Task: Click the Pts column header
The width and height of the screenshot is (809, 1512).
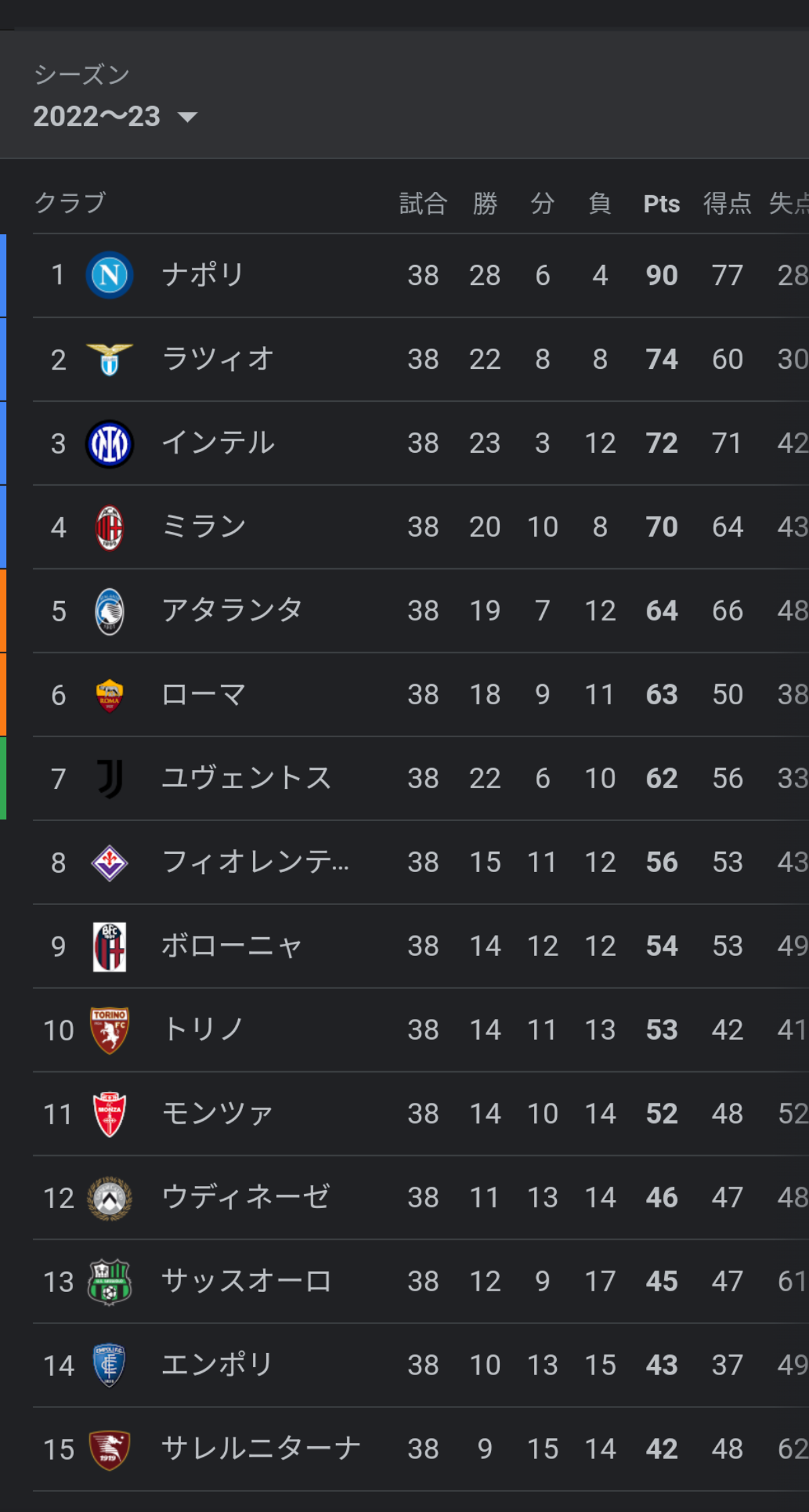Action: [x=661, y=204]
